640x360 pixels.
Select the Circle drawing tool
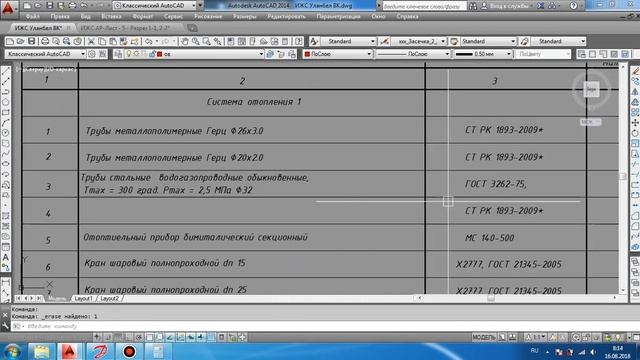pyautogui.click(x=6, y=133)
